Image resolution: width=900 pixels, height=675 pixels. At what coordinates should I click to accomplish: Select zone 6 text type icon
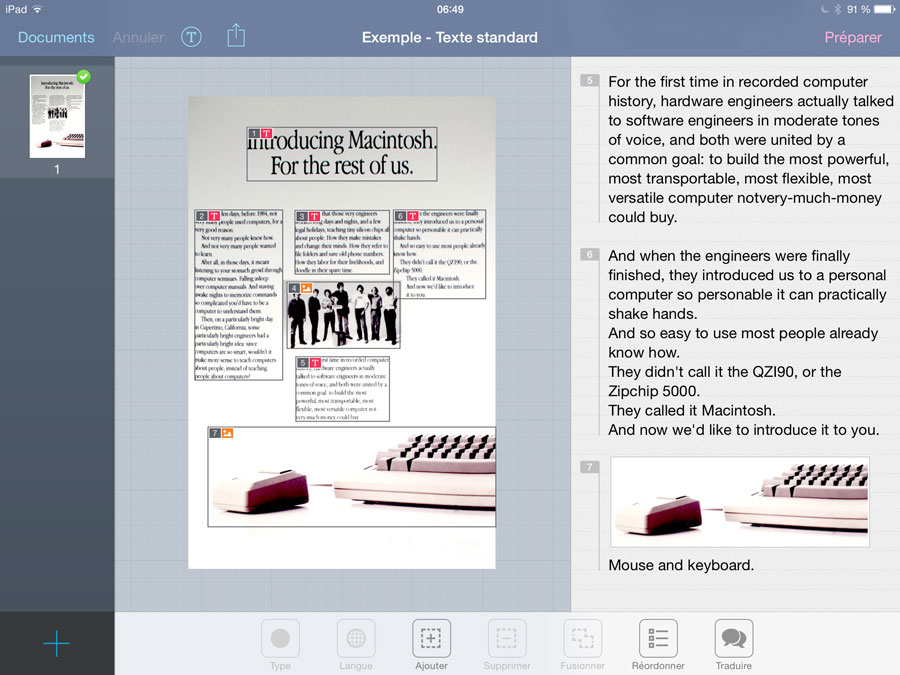[x=413, y=216]
